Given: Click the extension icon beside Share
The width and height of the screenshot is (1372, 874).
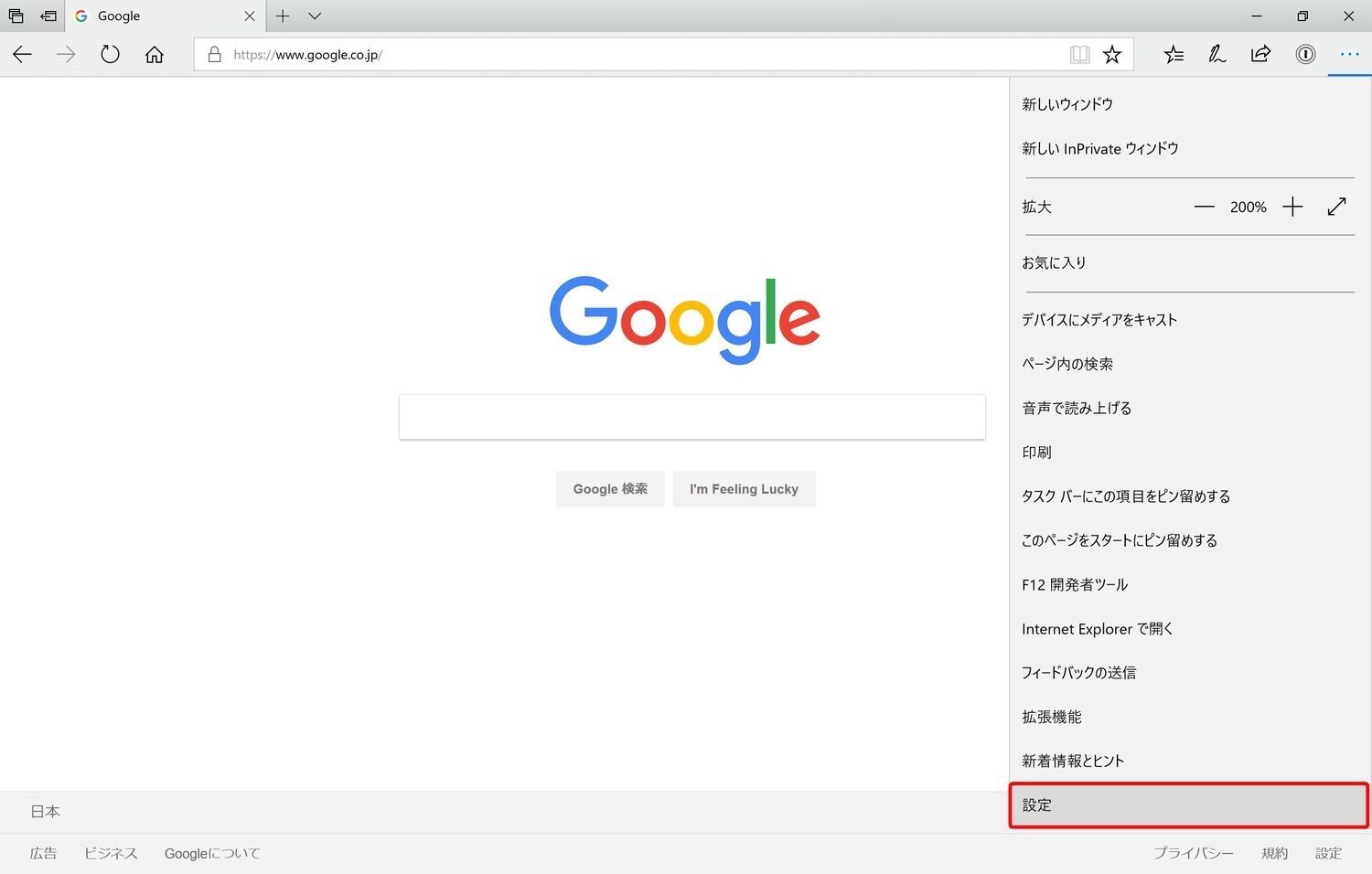Looking at the screenshot, I should tap(1305, 55).
